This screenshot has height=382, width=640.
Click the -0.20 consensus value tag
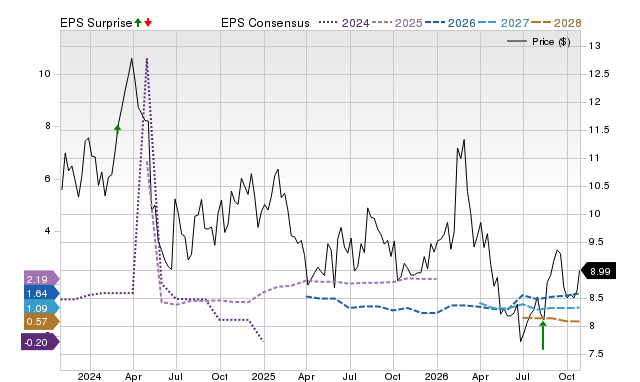[39, 342]
